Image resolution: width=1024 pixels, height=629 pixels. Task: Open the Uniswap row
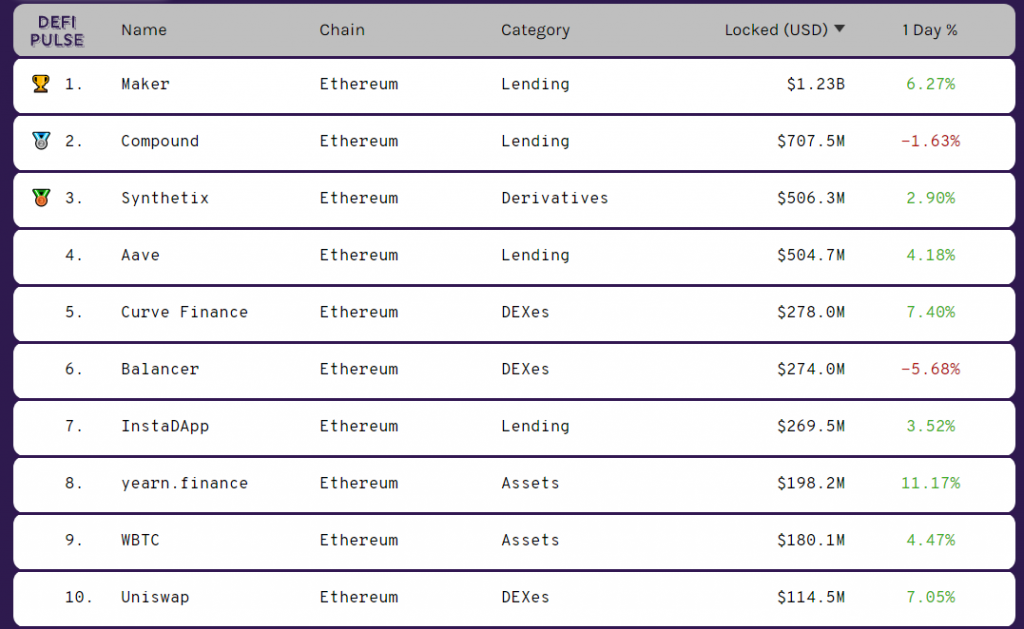pyautogui.click(x=155, y=597)
